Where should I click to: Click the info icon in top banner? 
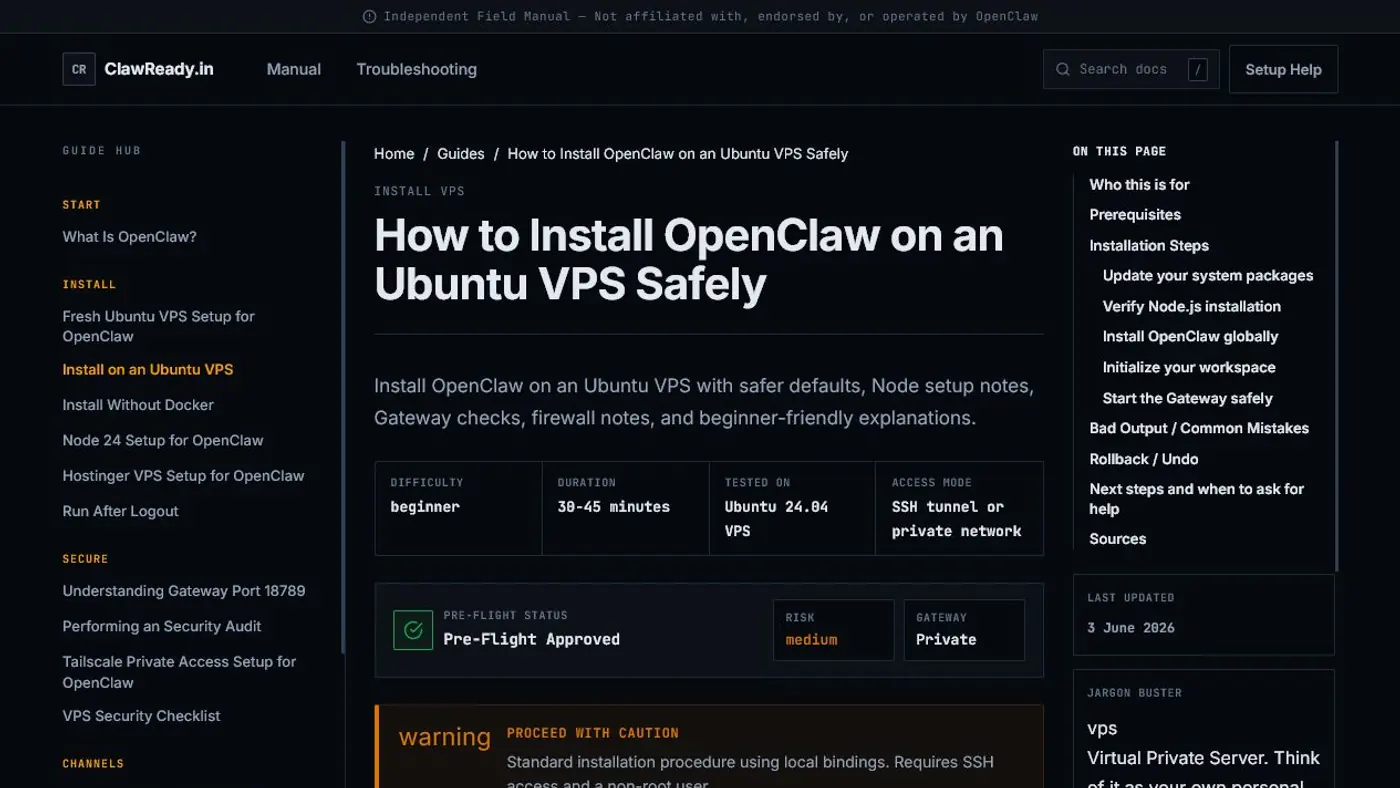369,16
